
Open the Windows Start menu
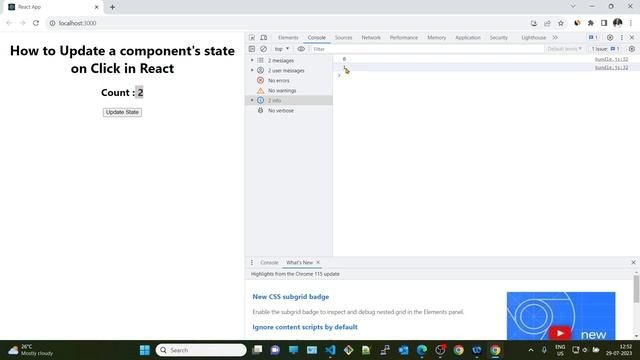click(145, 350)
